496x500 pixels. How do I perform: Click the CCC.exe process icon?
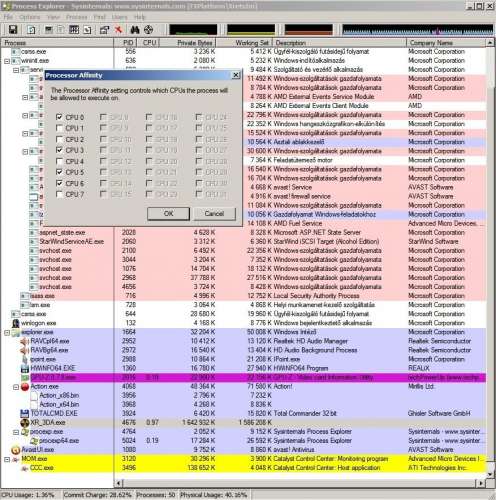tap(25, 468)
